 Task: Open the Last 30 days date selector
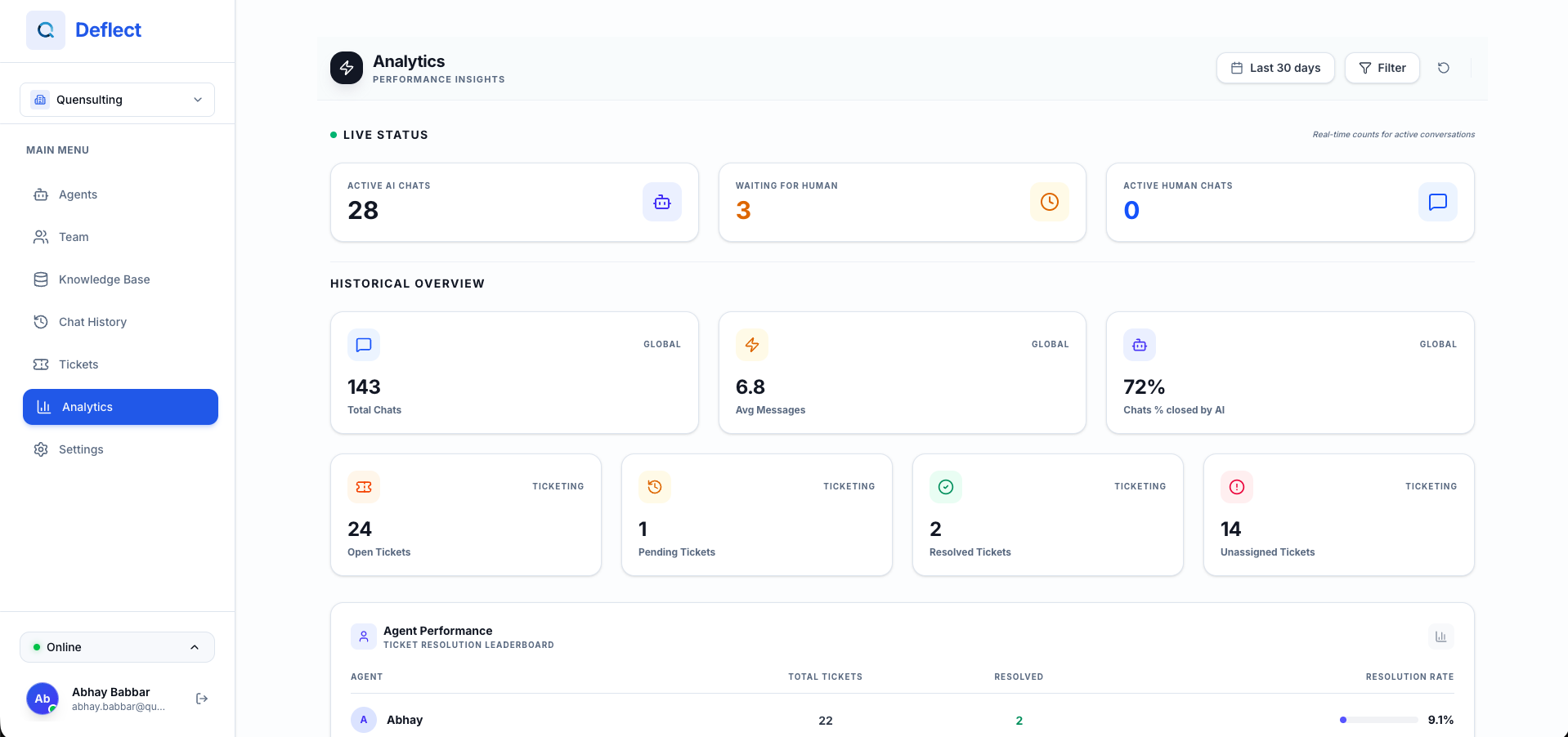point(1275,68)
